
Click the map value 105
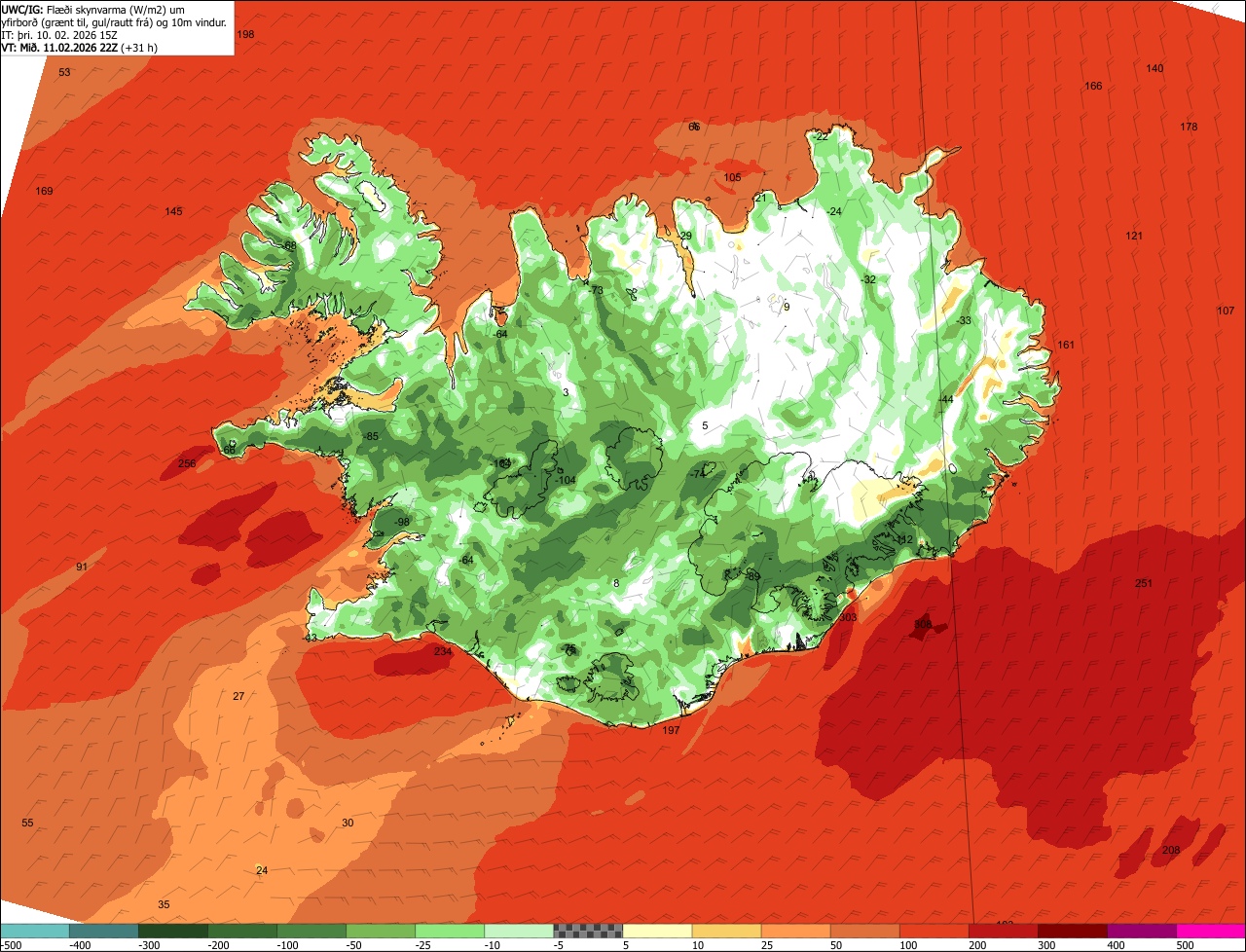(x=732, y=177)
